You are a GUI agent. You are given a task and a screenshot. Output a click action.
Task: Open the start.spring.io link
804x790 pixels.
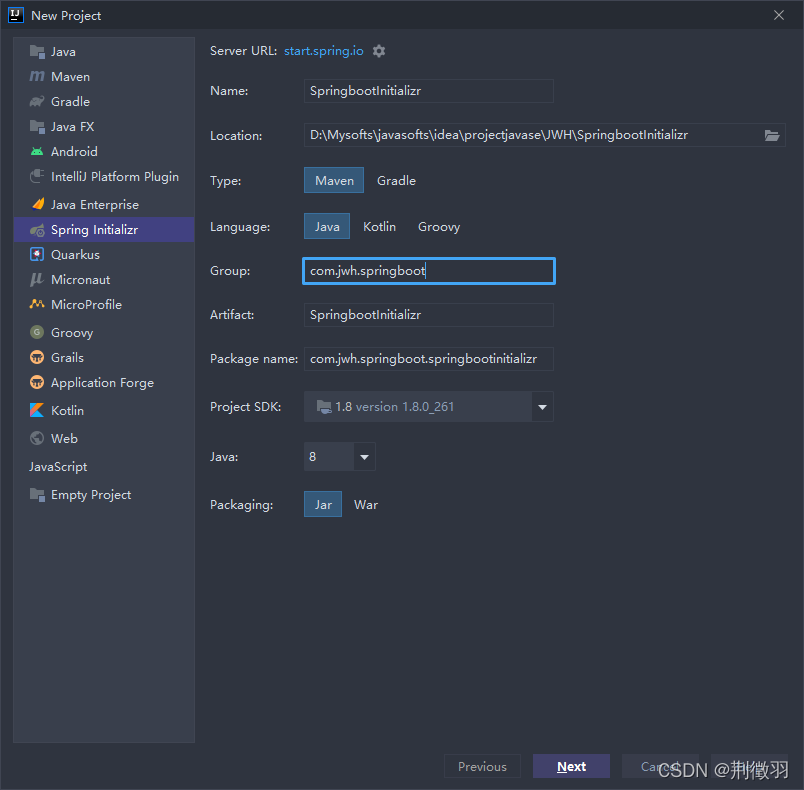[324, 51]
